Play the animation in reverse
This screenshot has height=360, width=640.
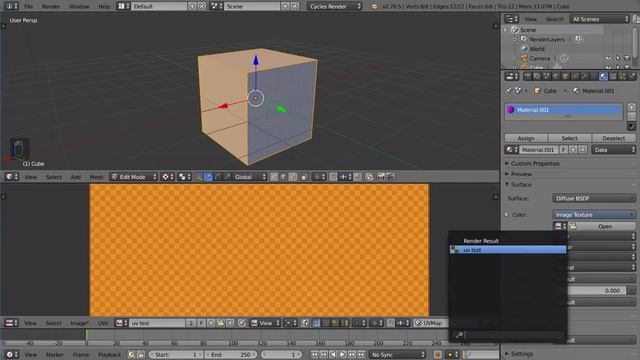point(333,355)
